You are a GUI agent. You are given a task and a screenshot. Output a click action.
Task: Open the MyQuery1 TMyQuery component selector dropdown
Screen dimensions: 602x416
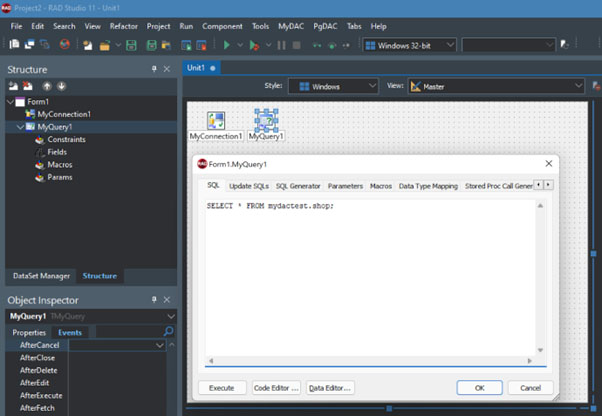(x=171, y=316)
